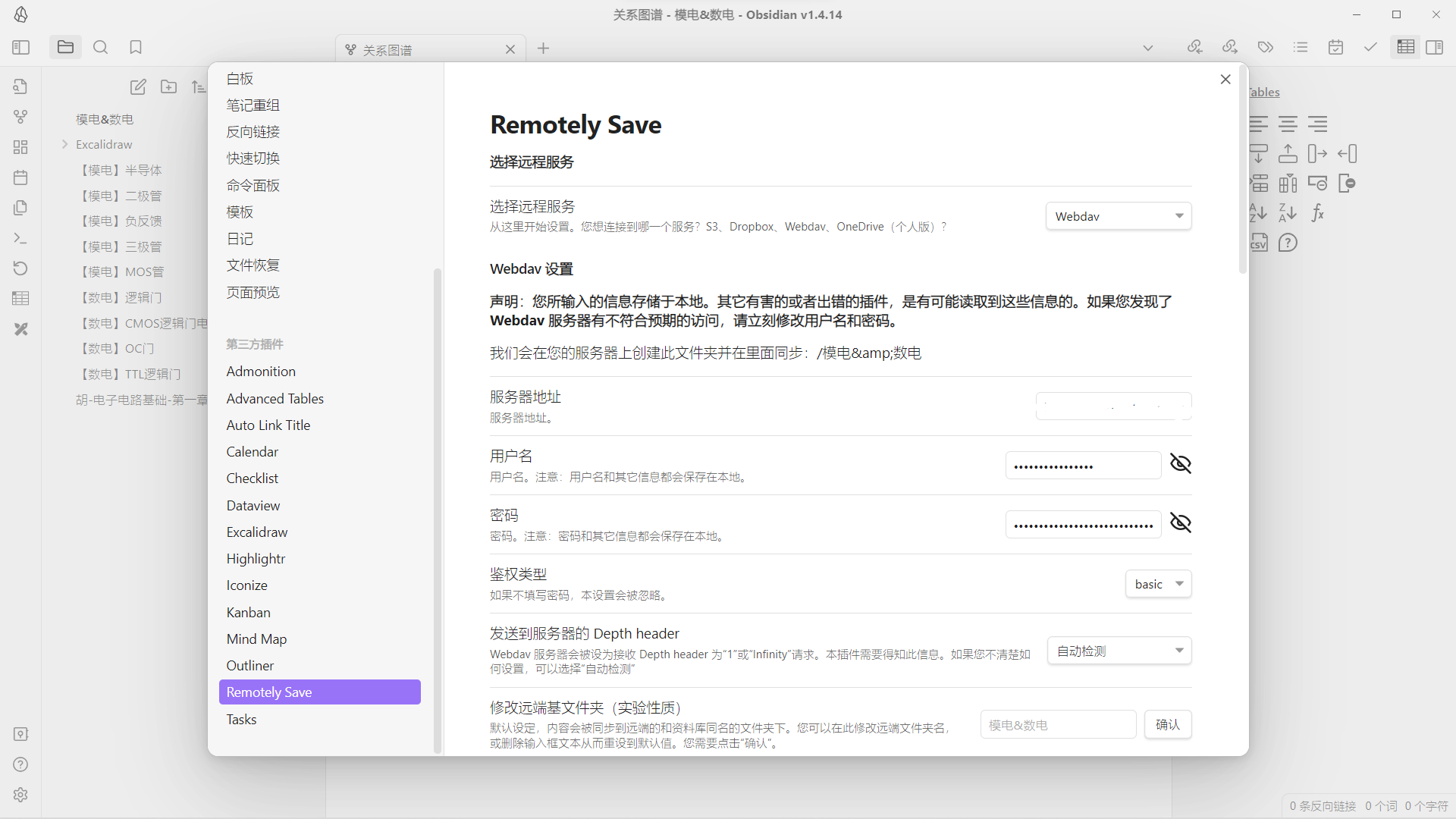Click the Advanced Tables ribbon icon

coord(20,299)
